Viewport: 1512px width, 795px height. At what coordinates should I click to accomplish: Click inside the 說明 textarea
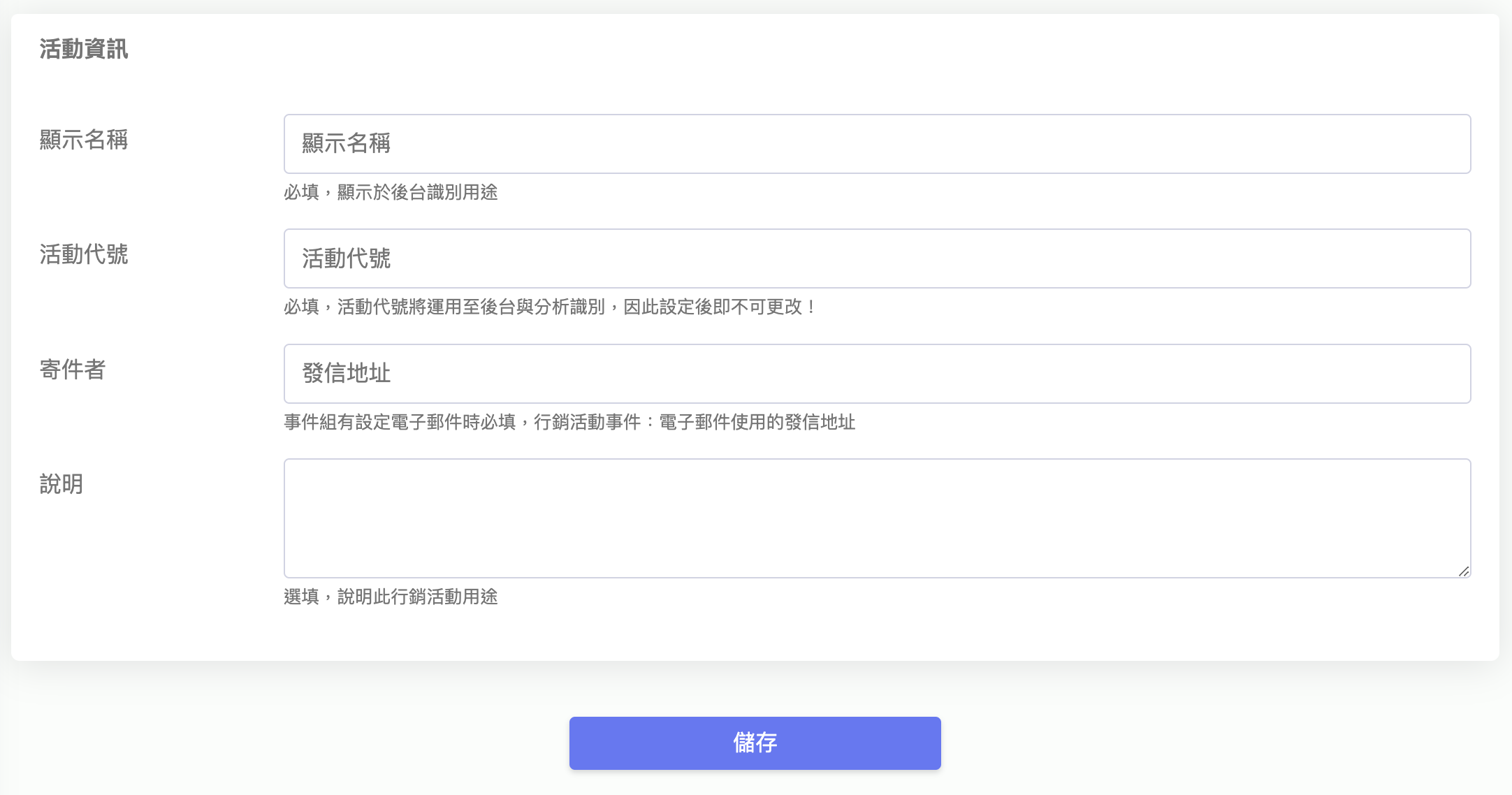(x=877, y=518)
